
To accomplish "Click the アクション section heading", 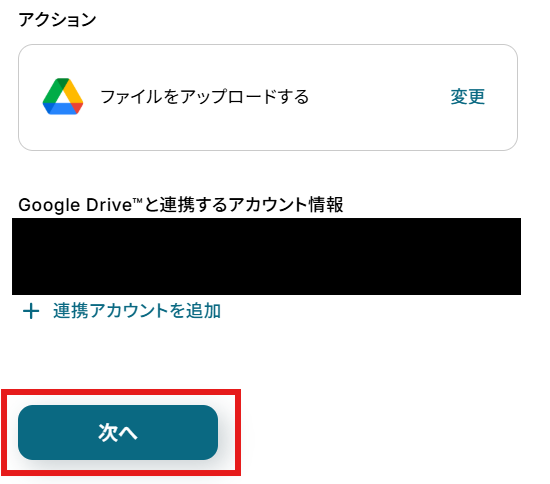I will click(57, 19).
